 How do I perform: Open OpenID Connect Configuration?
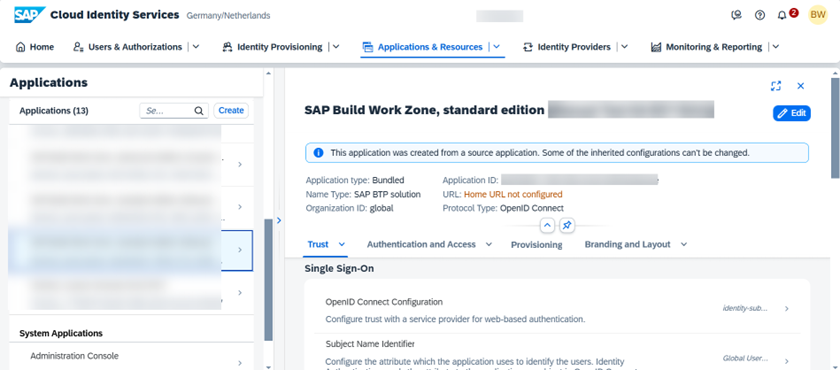(x=557, y=310)
